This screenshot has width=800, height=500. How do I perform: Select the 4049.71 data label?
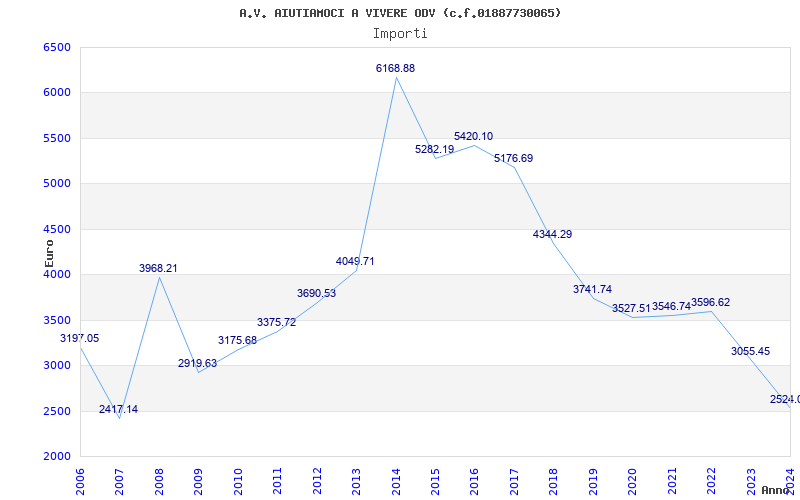(355, 261)
